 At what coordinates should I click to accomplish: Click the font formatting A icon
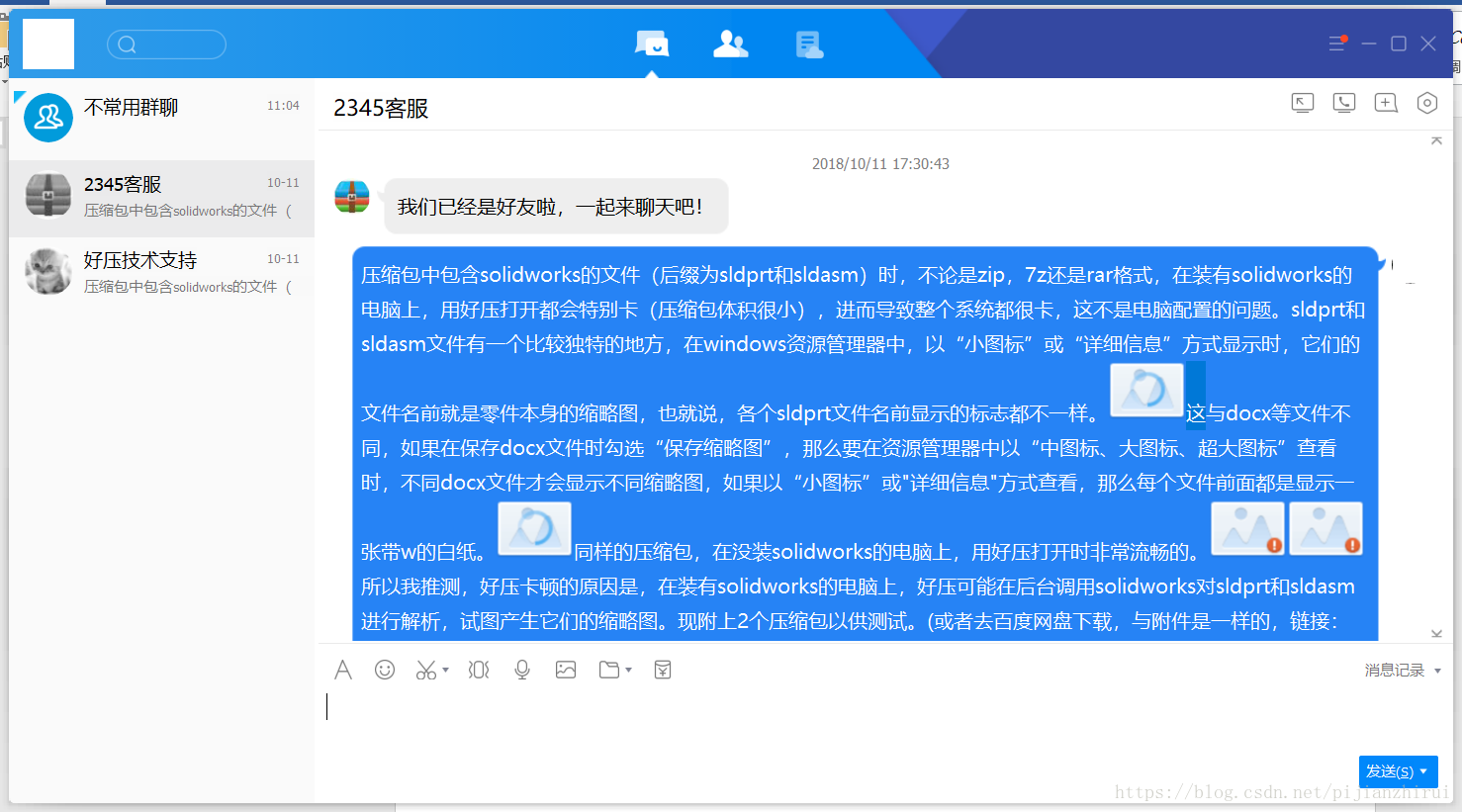[343, 670]
